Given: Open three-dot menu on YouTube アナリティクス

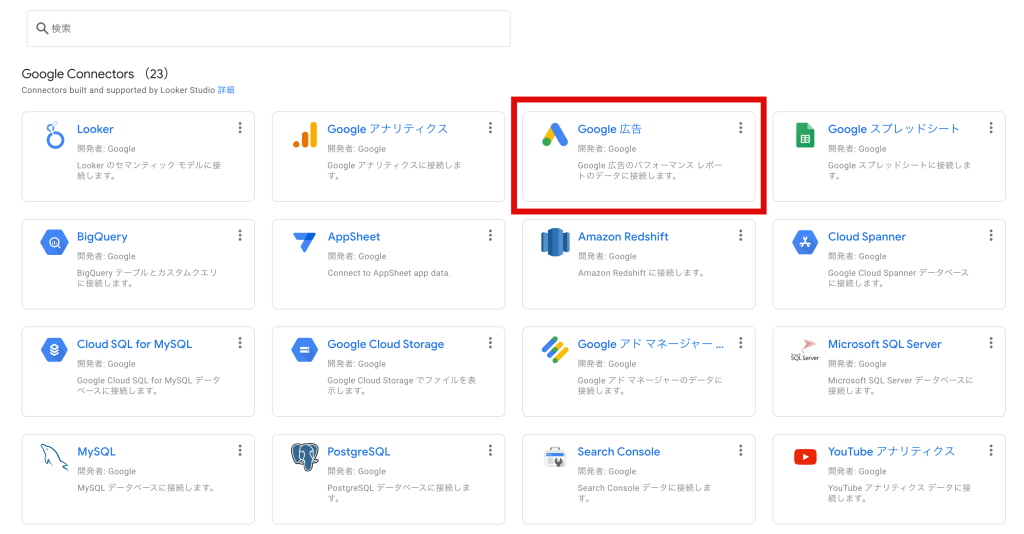Looking at the screenshot, I should 991,450.
